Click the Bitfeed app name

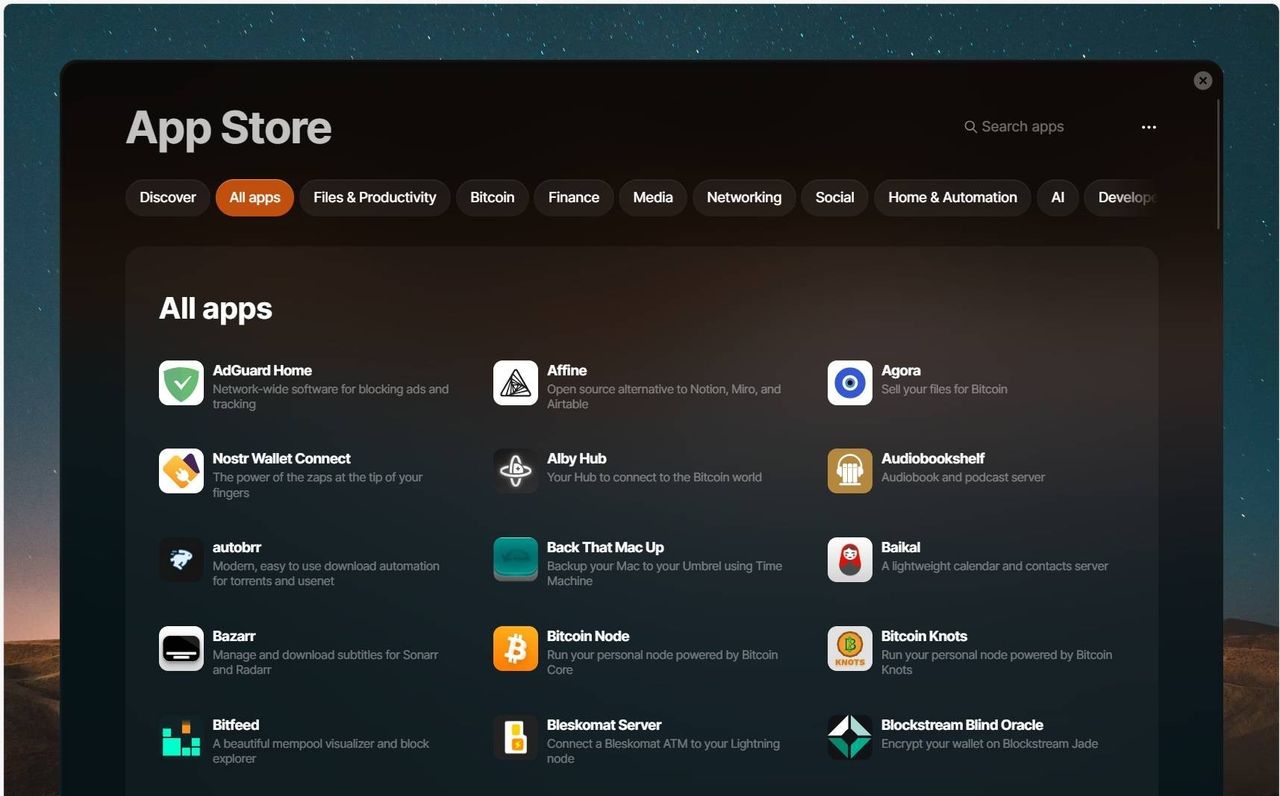tap(236, 725)
